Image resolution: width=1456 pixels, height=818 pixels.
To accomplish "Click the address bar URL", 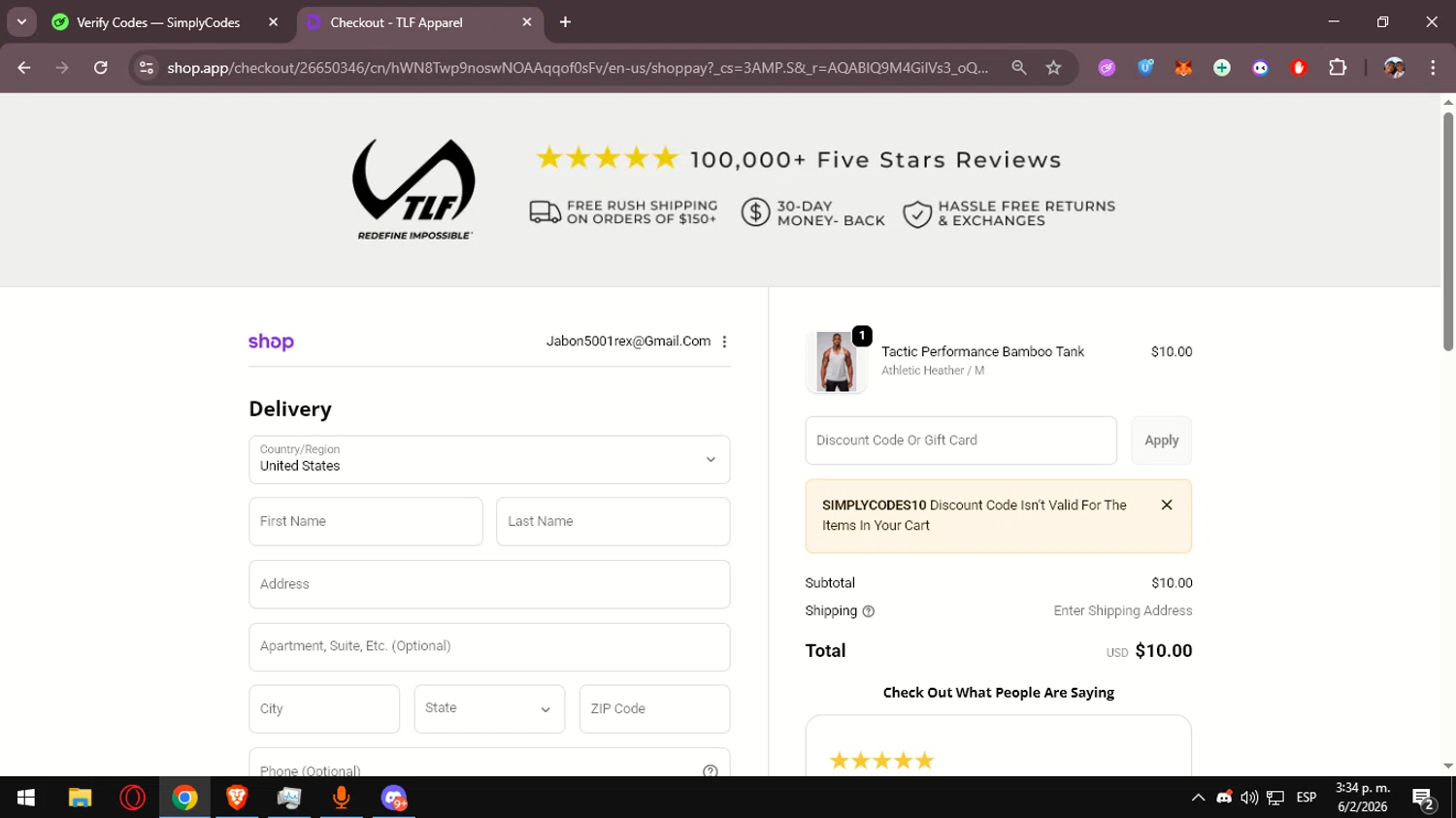I will click(x=578, y=67).
